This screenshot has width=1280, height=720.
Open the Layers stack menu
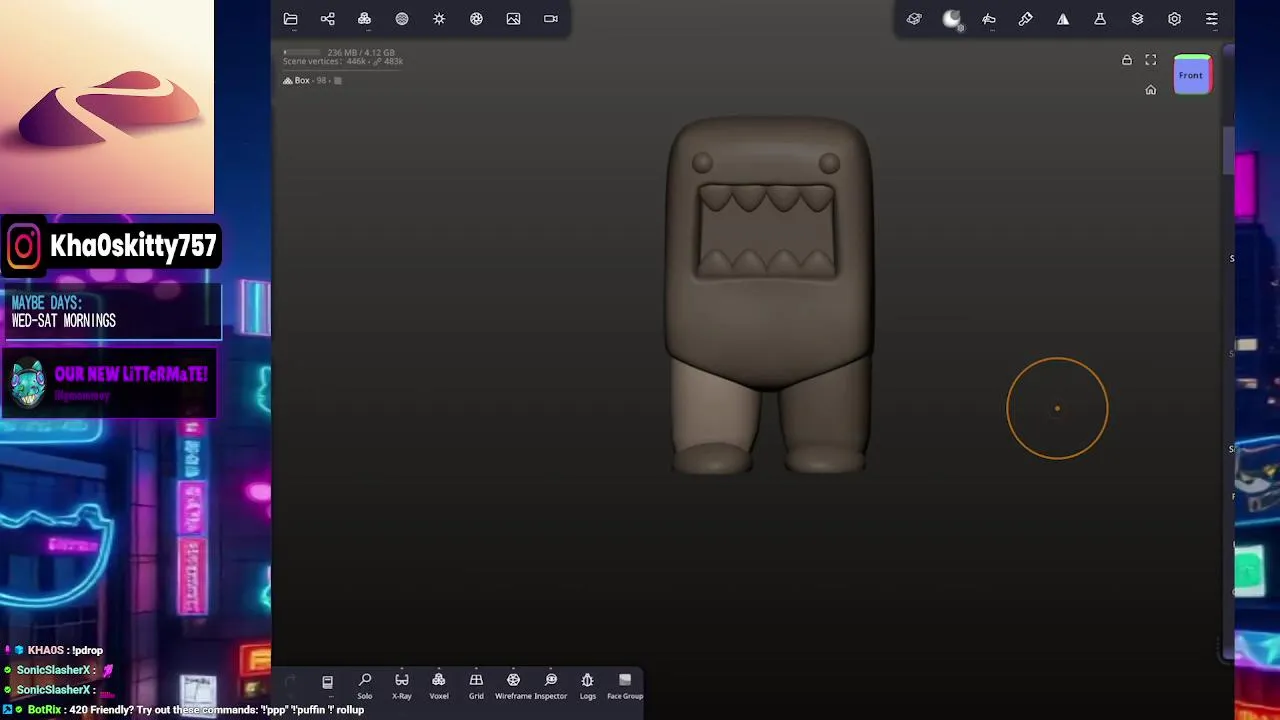1137,19
